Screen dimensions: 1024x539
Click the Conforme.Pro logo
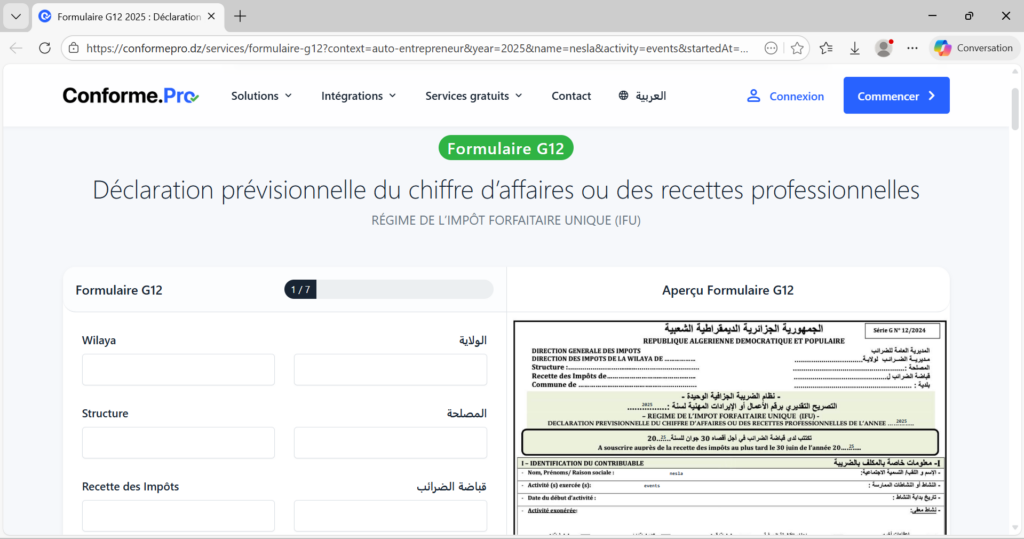pyautogui.click(x=131, y=96)
